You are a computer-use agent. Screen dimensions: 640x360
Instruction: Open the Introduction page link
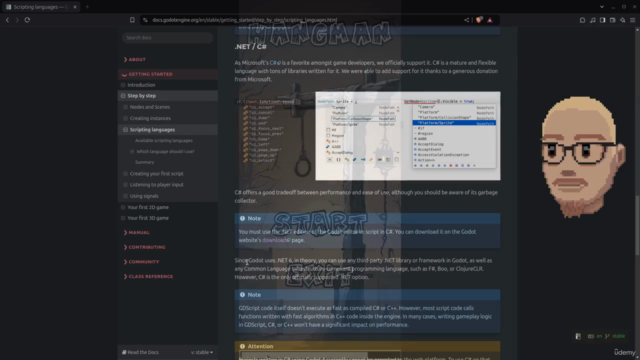click(141, 85)
